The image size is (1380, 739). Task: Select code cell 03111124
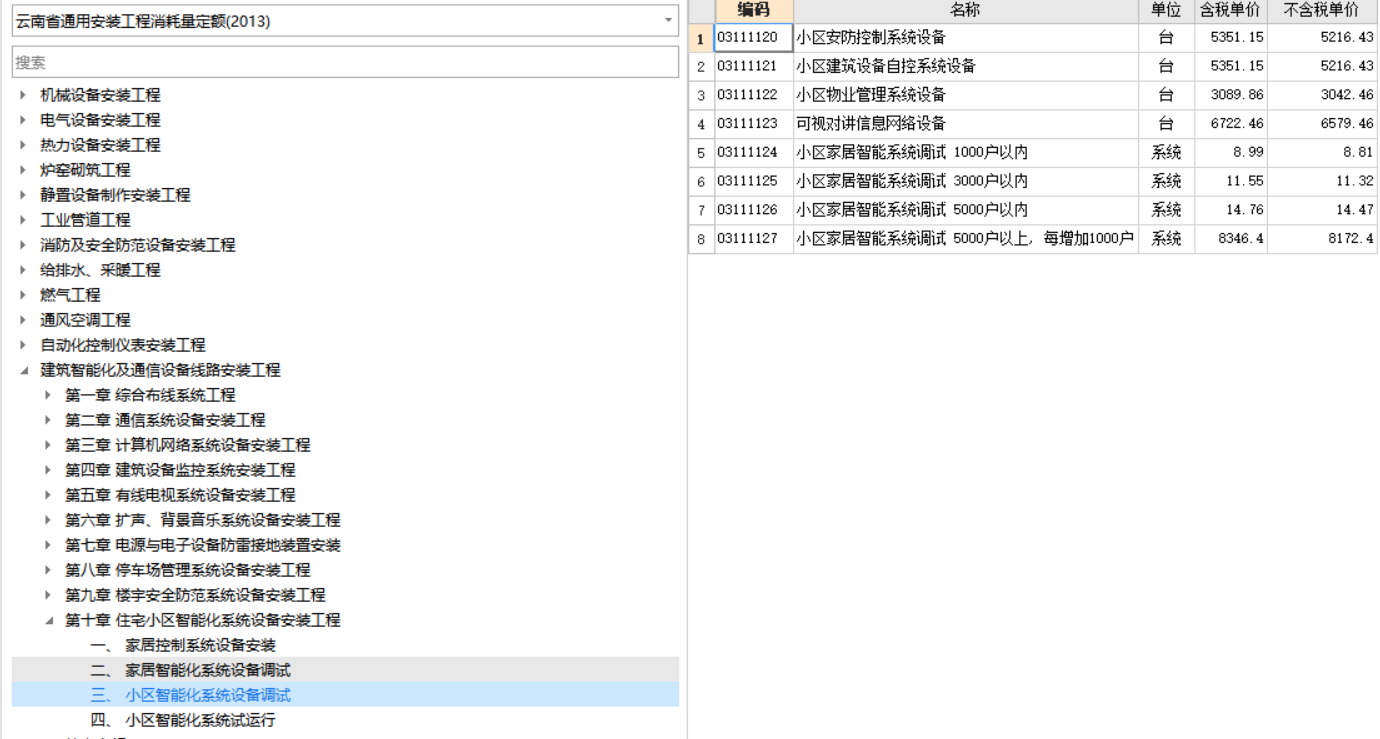coord(754,153)
